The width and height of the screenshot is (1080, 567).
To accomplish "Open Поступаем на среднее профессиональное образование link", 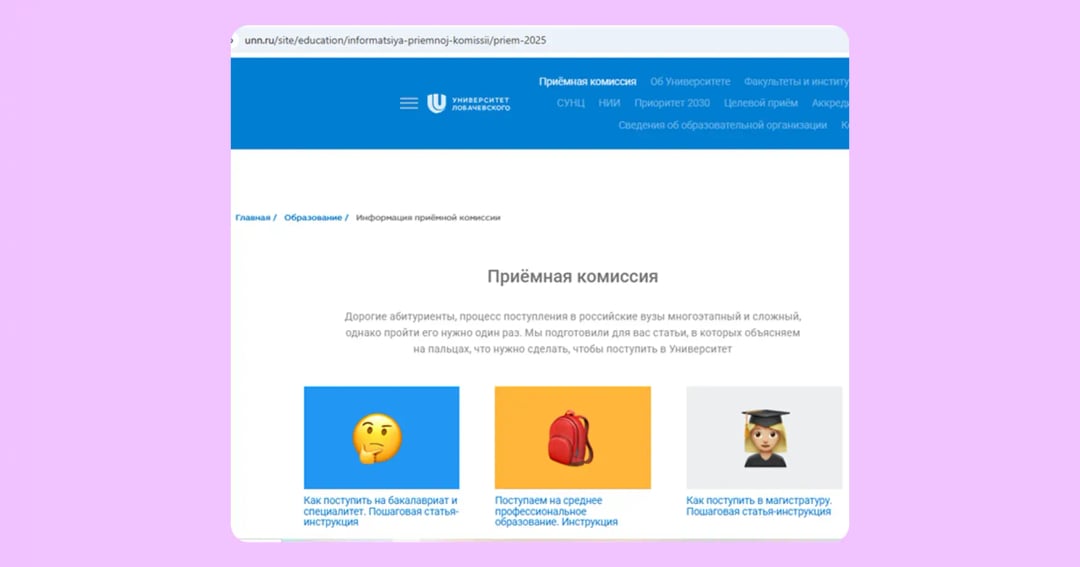I will click(557, 511).
